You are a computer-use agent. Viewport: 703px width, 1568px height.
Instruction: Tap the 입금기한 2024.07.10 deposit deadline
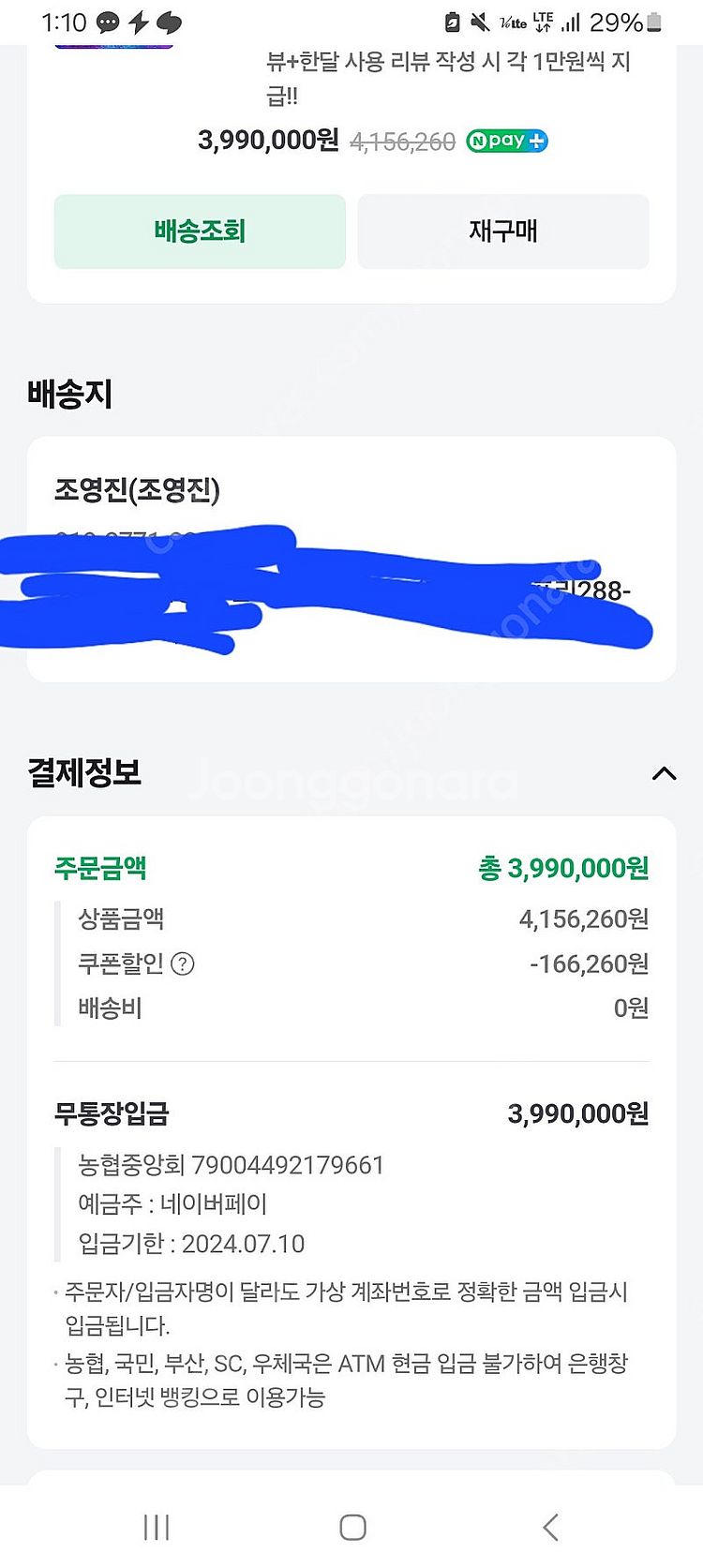pyautogui.click(x=191, y=1244)
